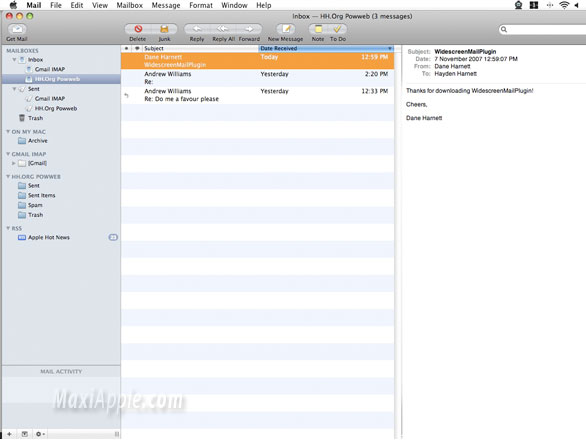Open the gear action menu

[40, 434]
